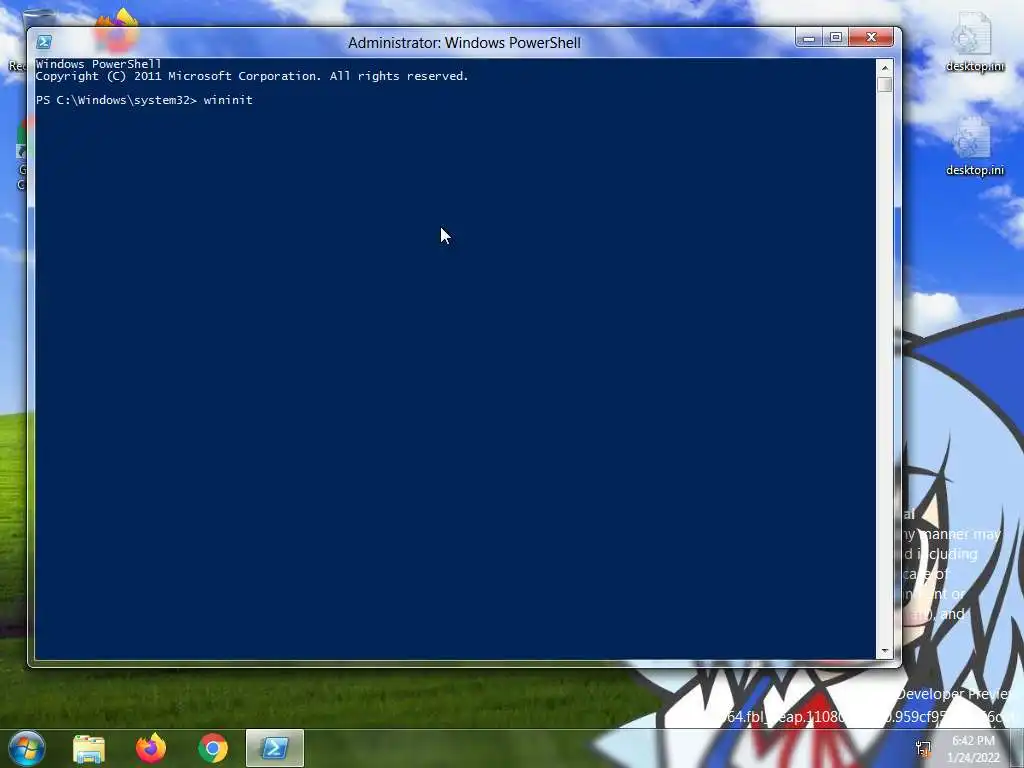Click the Microsoft Corporation copyright line

(x=252, y=76)
